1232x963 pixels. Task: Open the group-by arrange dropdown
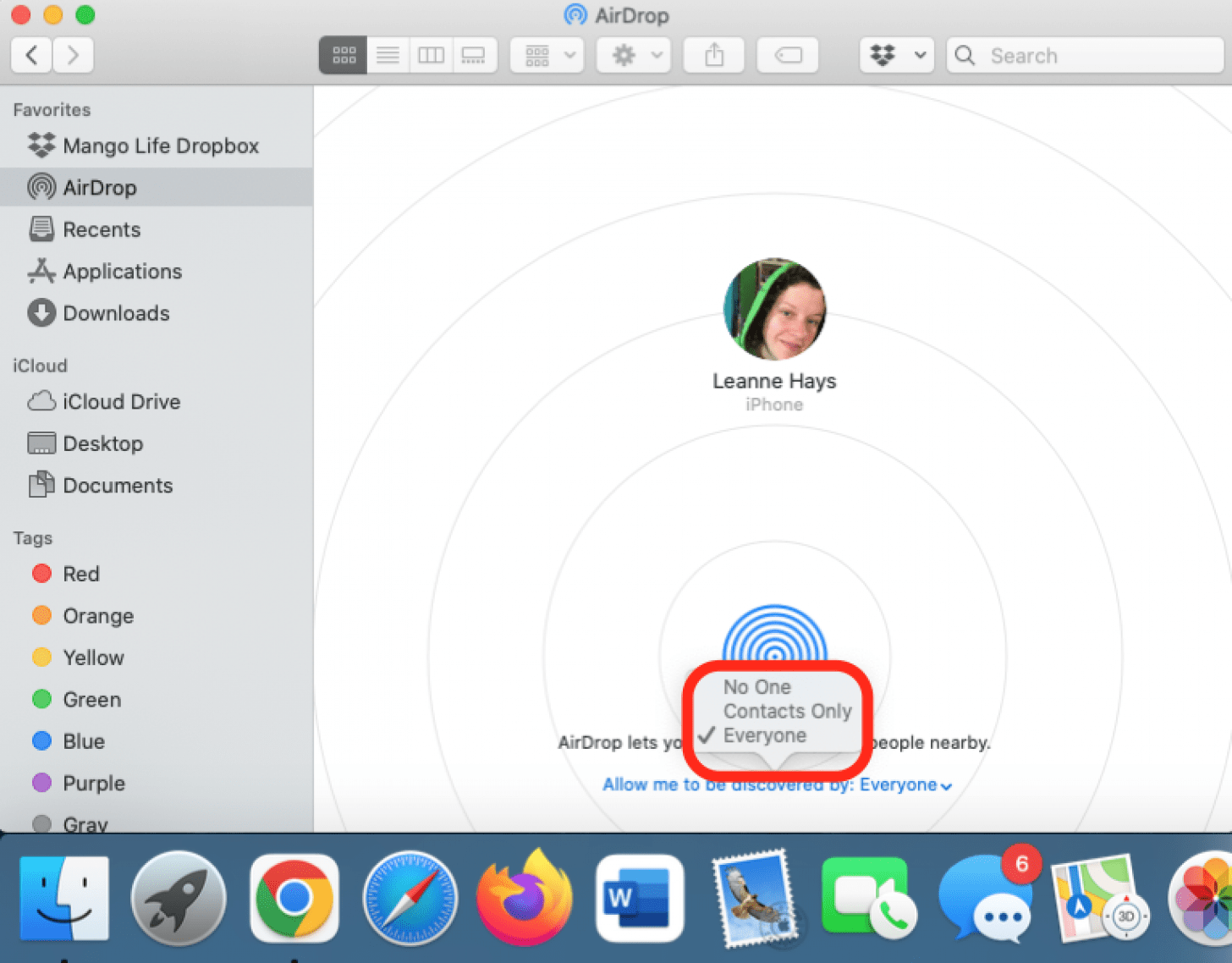coord(548,56)
